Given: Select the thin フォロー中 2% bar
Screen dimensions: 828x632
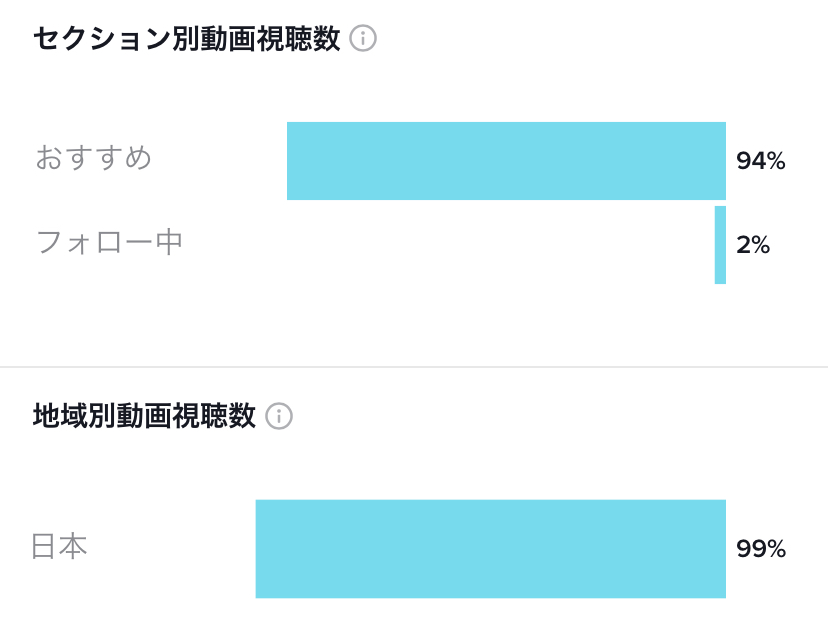Looking at the screenshot, I should tap(720, 245).
